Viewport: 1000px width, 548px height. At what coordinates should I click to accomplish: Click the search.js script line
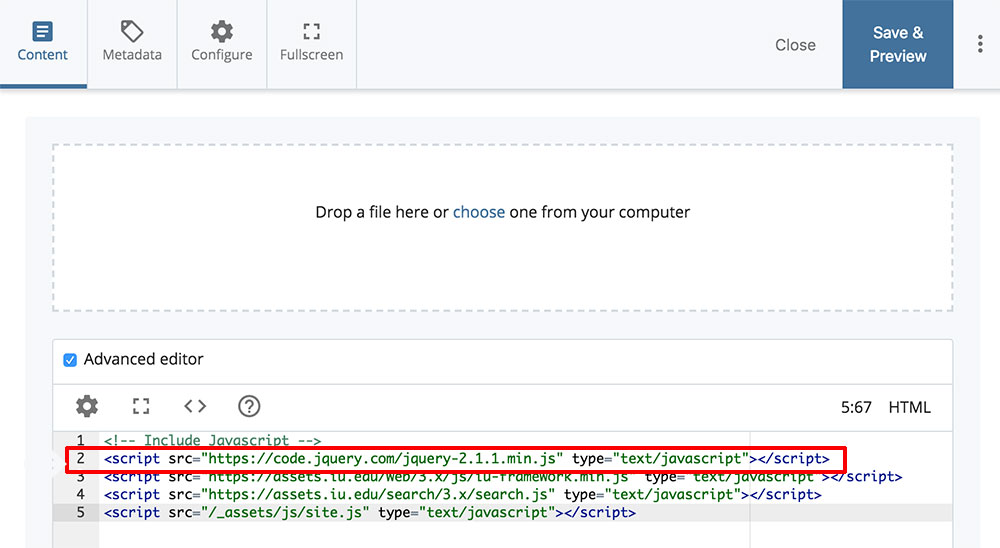462,494
